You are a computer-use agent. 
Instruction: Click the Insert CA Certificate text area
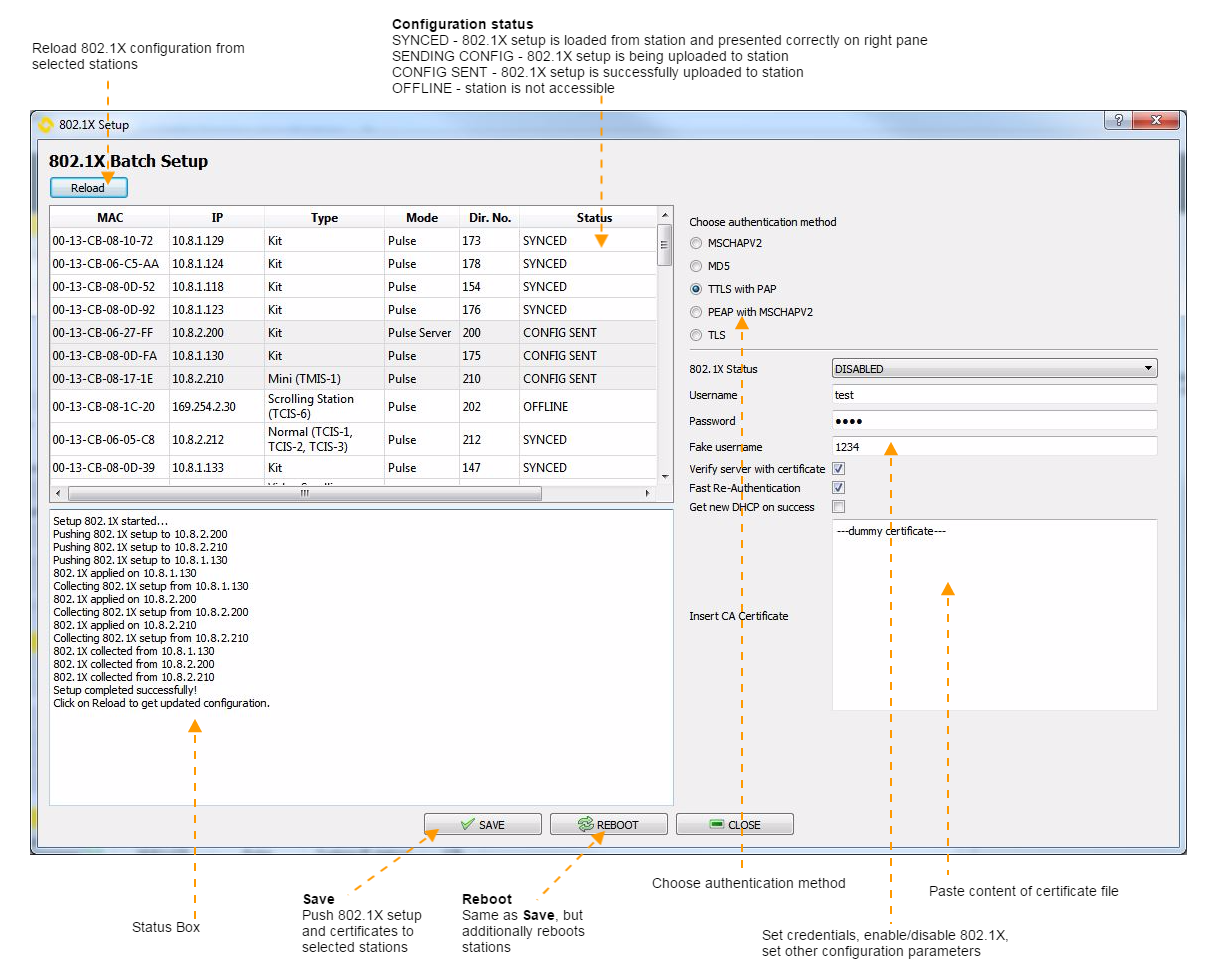pyautogui.click(x=994, y=615)
